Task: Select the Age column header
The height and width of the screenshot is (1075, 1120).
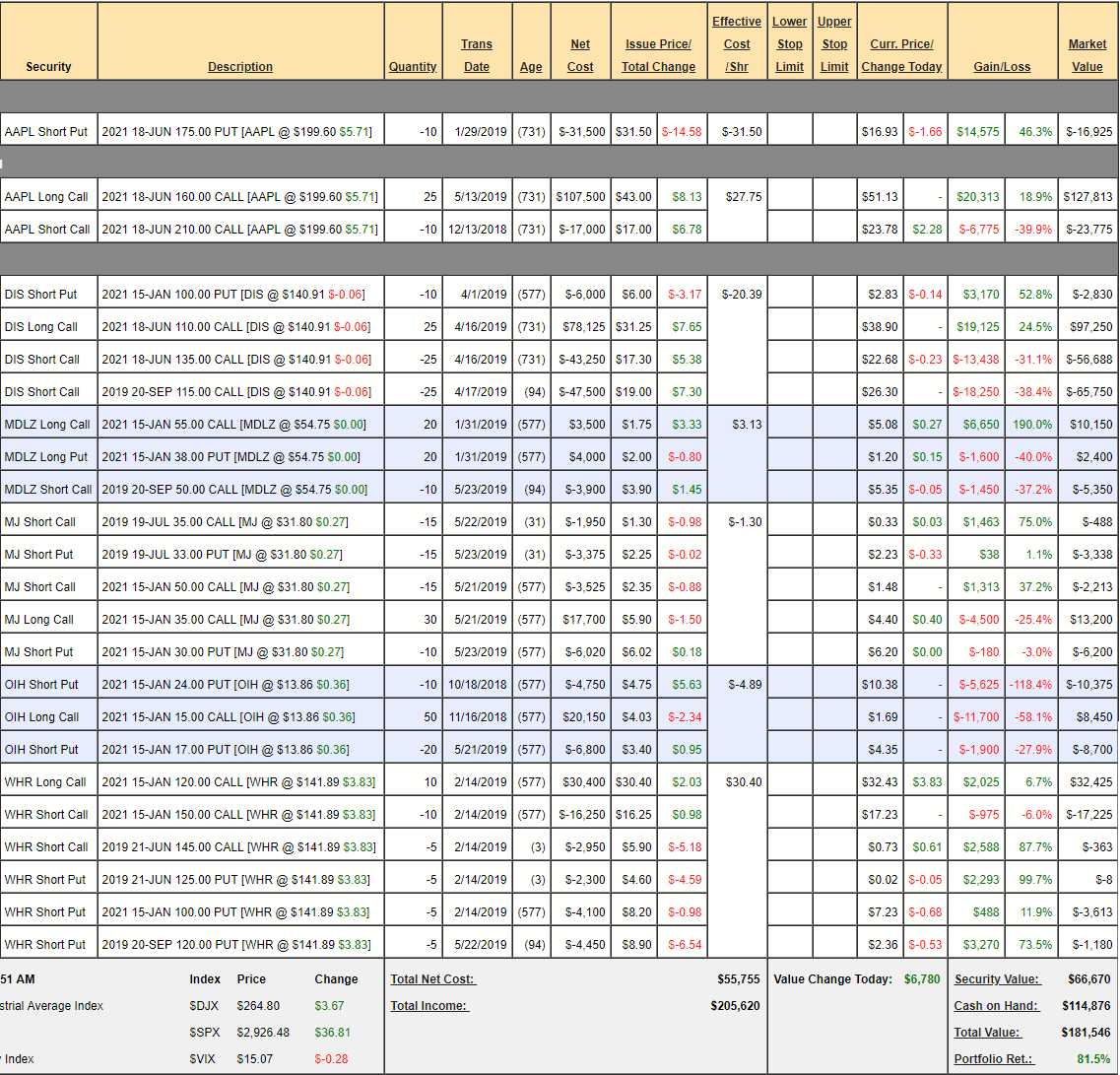Action: coord(531,67)
